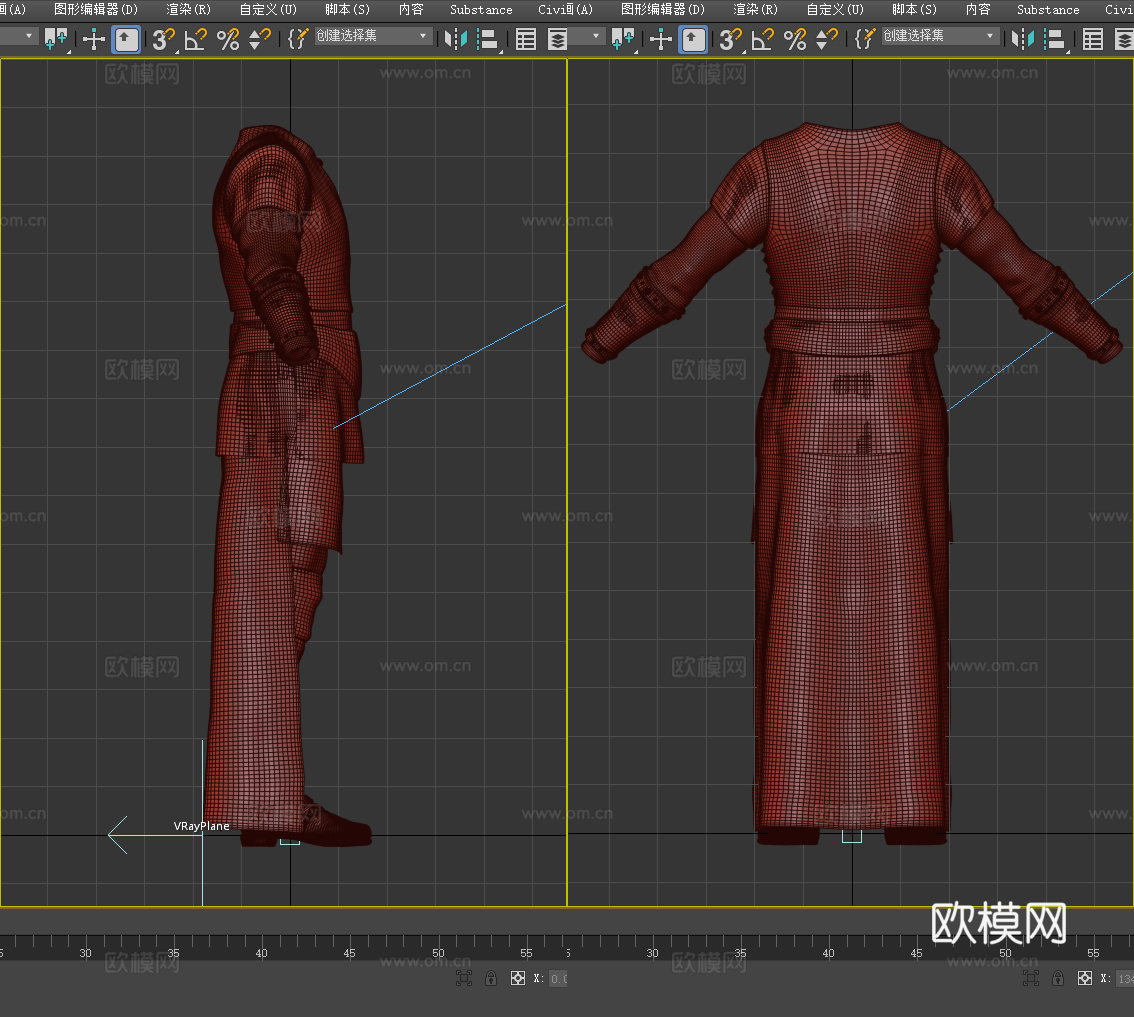Click Mirror tool icon in left window
The width and height of the screenshot is (1134, 1017).
pos(456,39)
